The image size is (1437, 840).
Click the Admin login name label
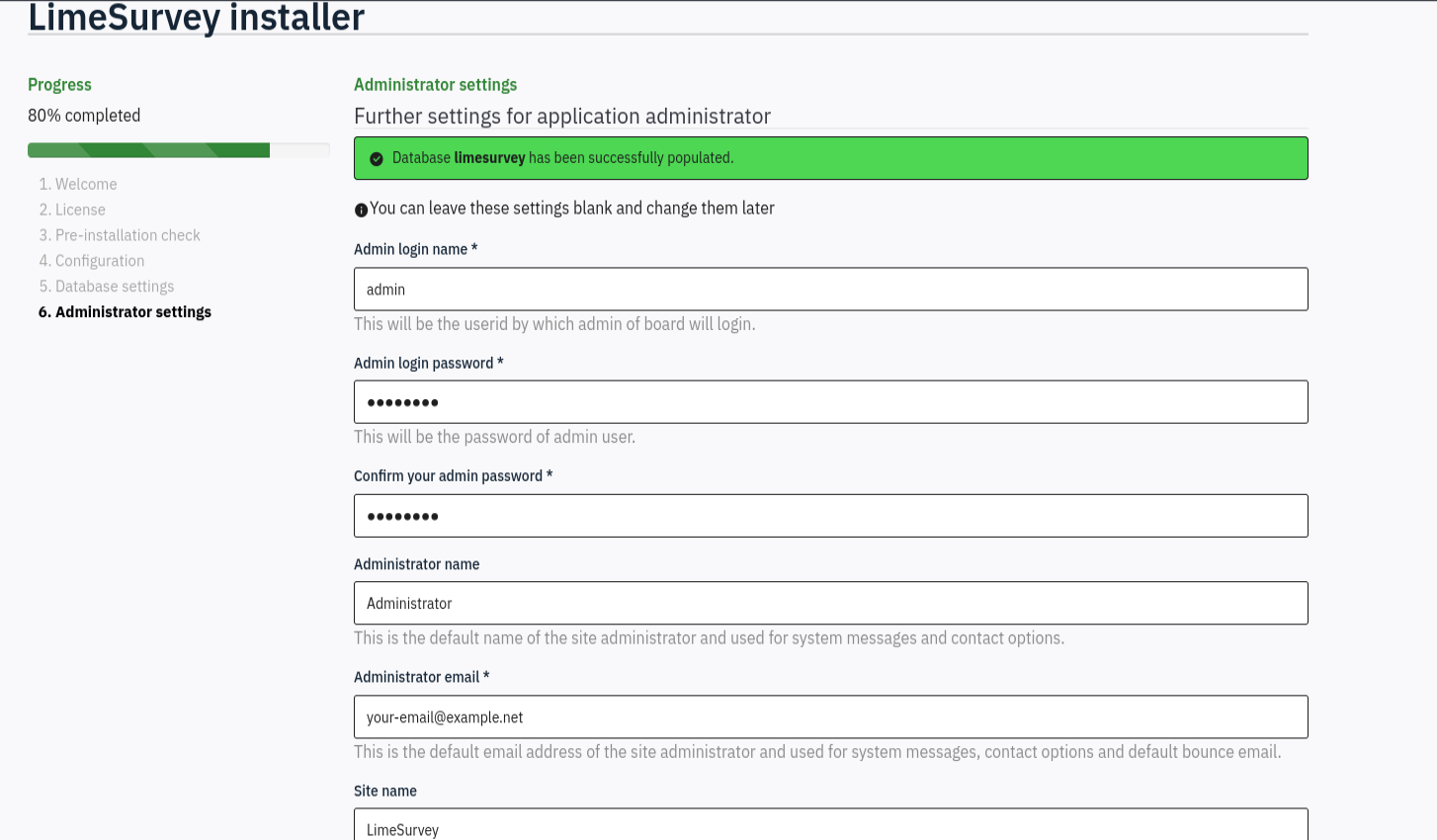[x=416, y=249]
